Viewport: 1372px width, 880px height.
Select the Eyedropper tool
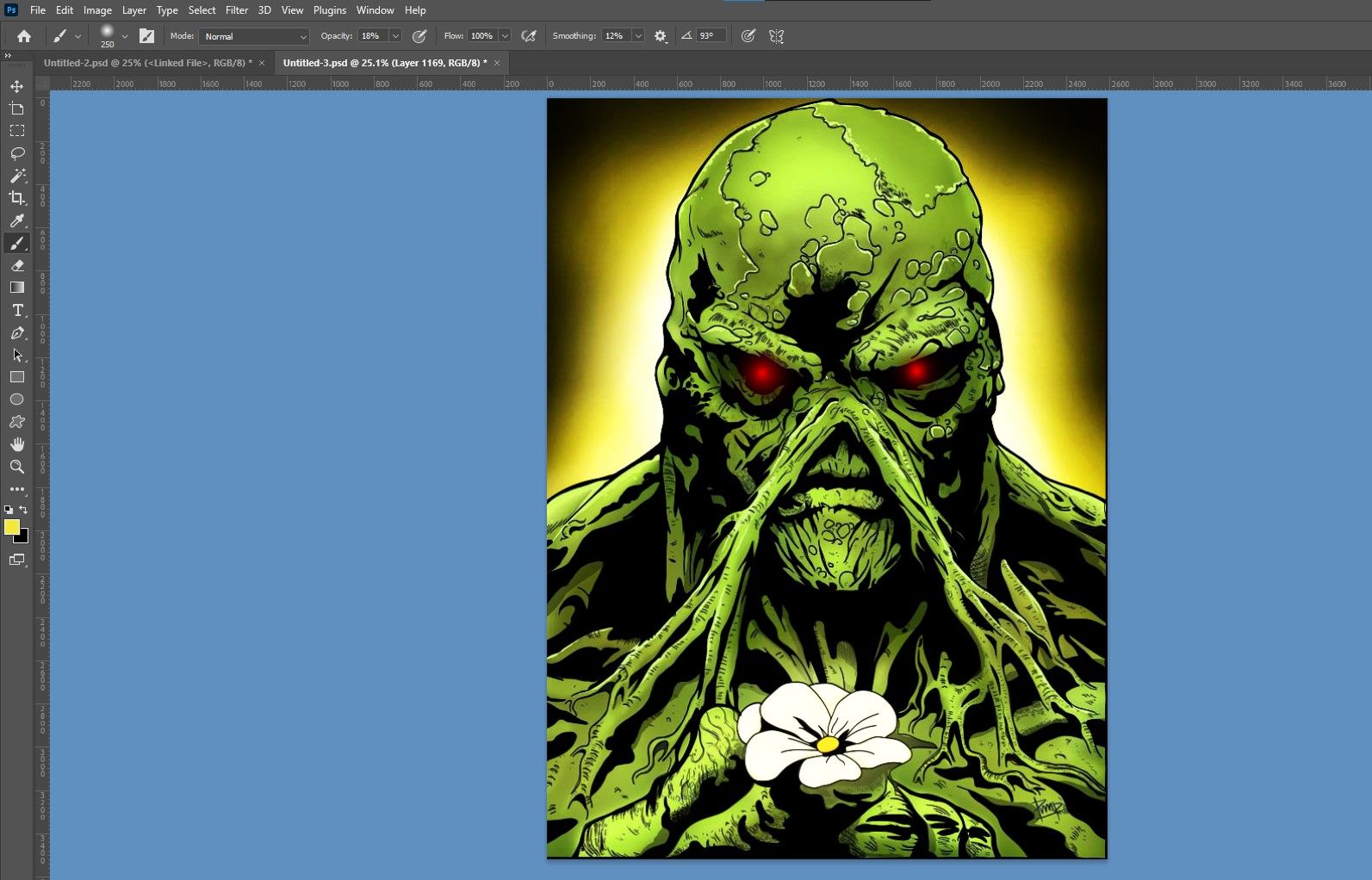tap(16, 220)
